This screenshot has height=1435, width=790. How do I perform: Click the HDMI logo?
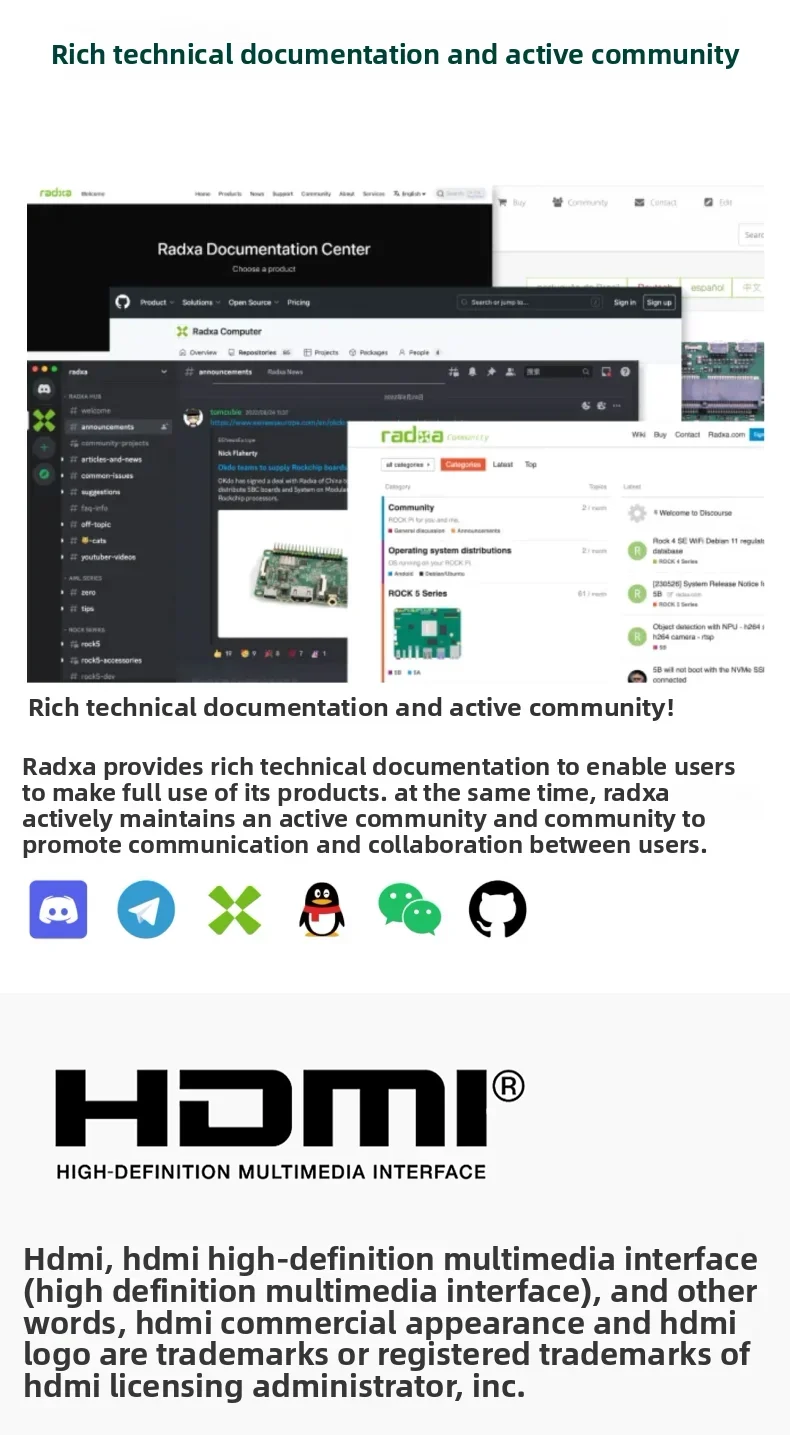[x=290, y=1124]
